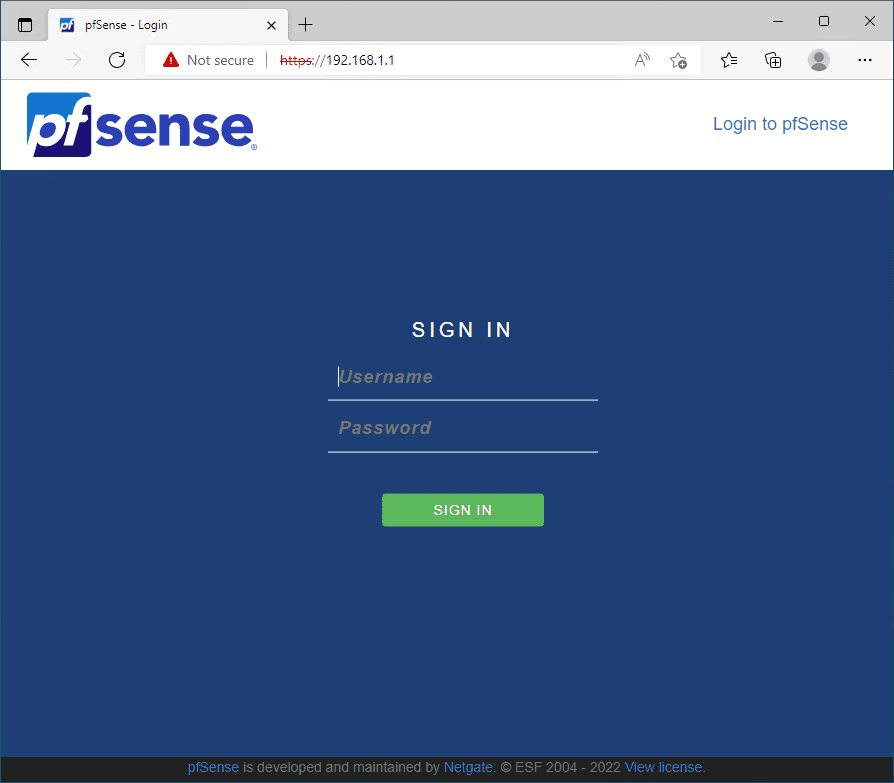Open the Collections icon

773,60
